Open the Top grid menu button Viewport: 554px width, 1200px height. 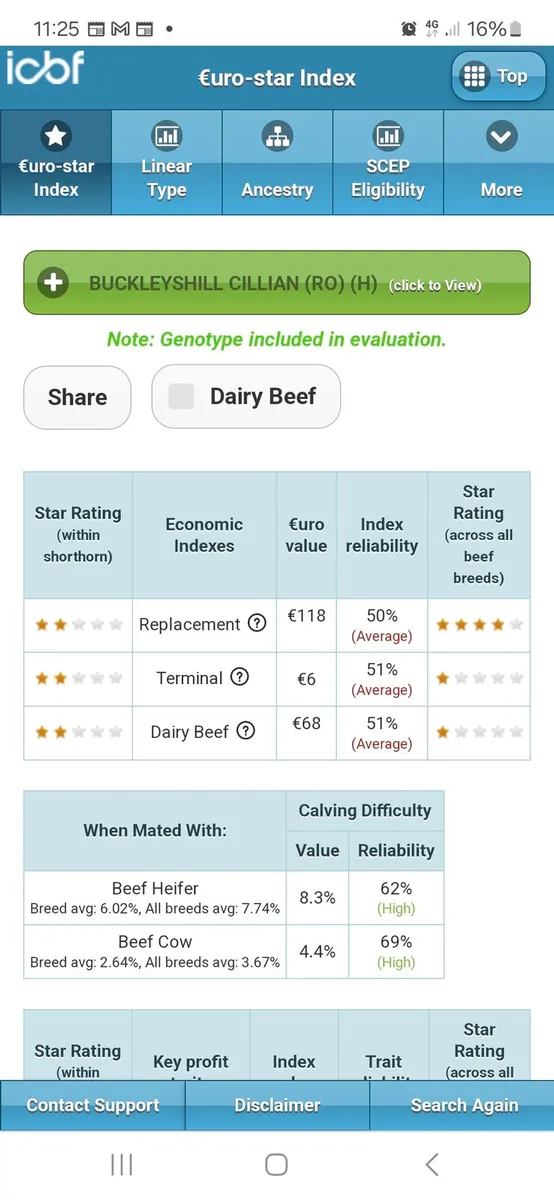[x=498, y=77]
